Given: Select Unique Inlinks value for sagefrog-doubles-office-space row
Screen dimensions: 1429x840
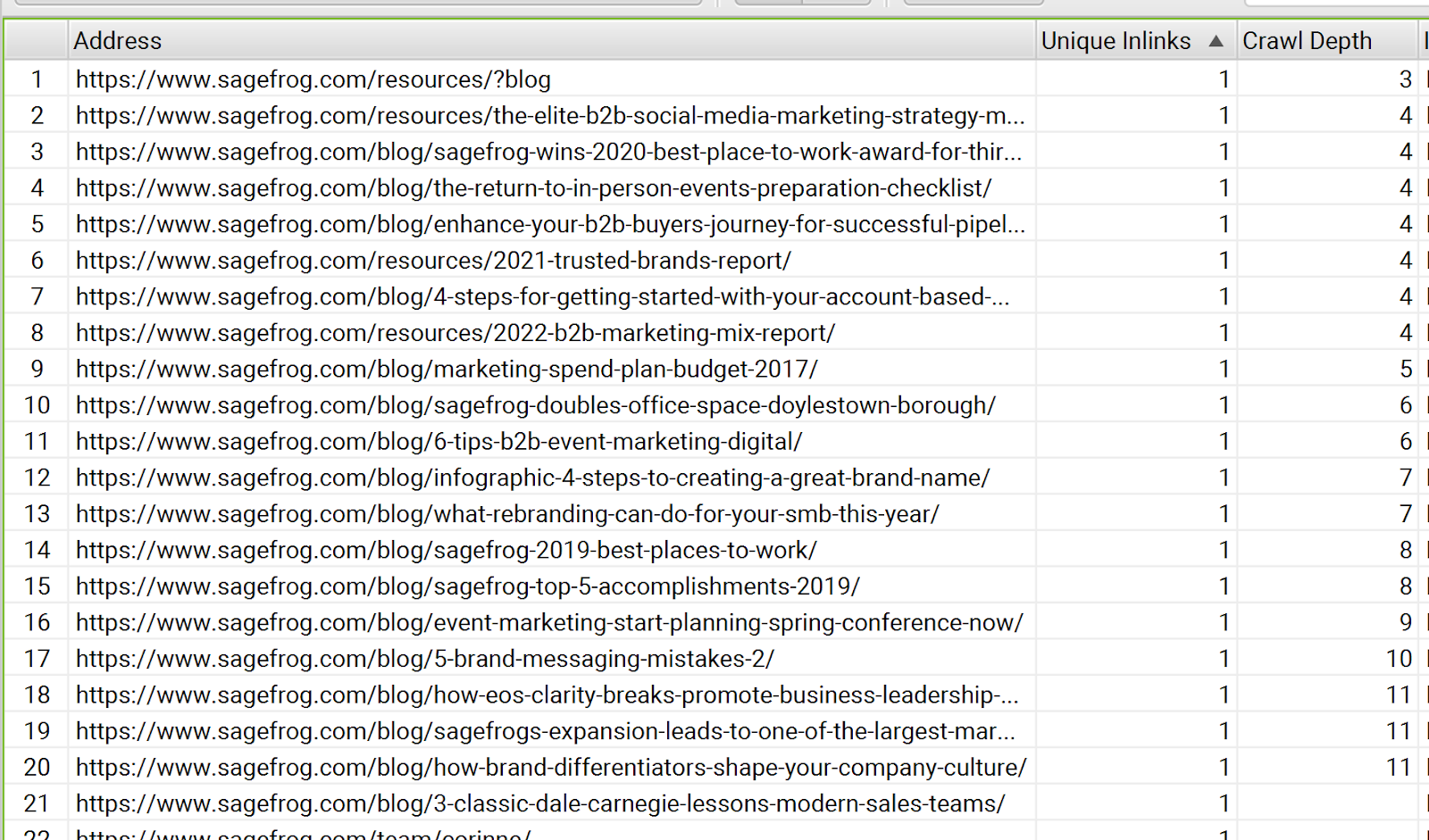Looking at the screenshot, I should [x=1224, y=405].
